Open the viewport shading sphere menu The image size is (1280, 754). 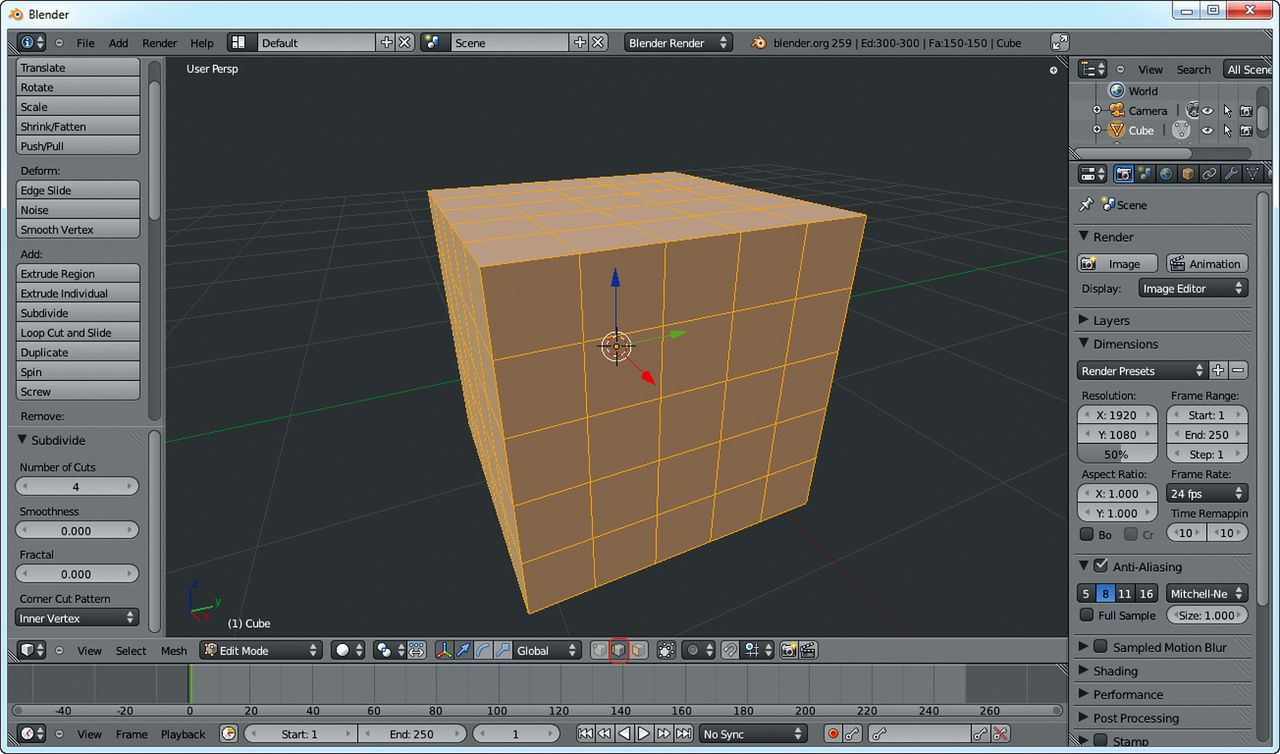click(349, 650)
